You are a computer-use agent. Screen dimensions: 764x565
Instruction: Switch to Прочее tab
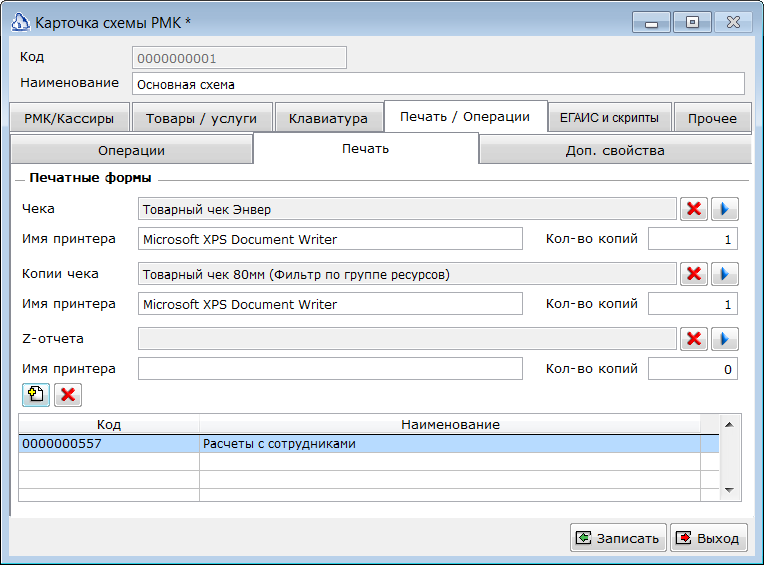(x=712, y=118)
